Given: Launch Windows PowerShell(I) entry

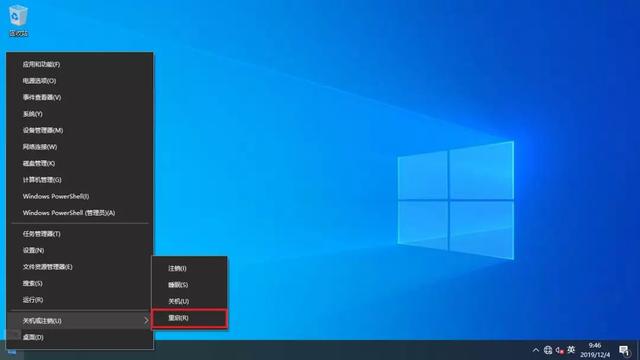Looking at the screenshot, I should (80, 196).
